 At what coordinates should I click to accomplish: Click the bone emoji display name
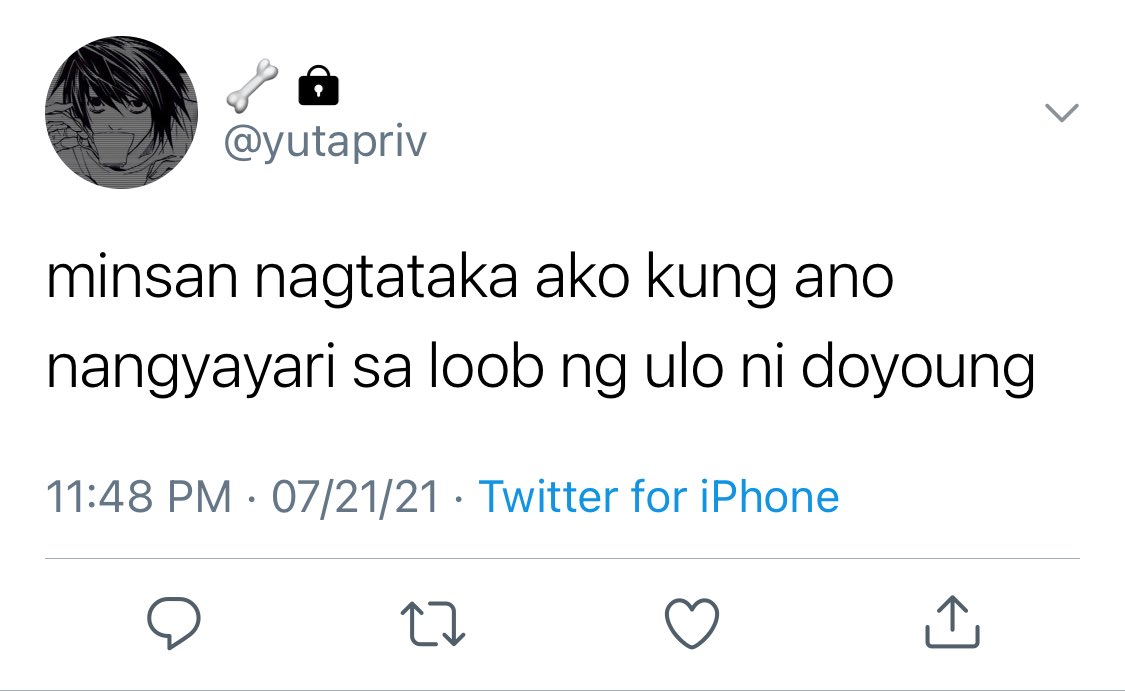252,86
